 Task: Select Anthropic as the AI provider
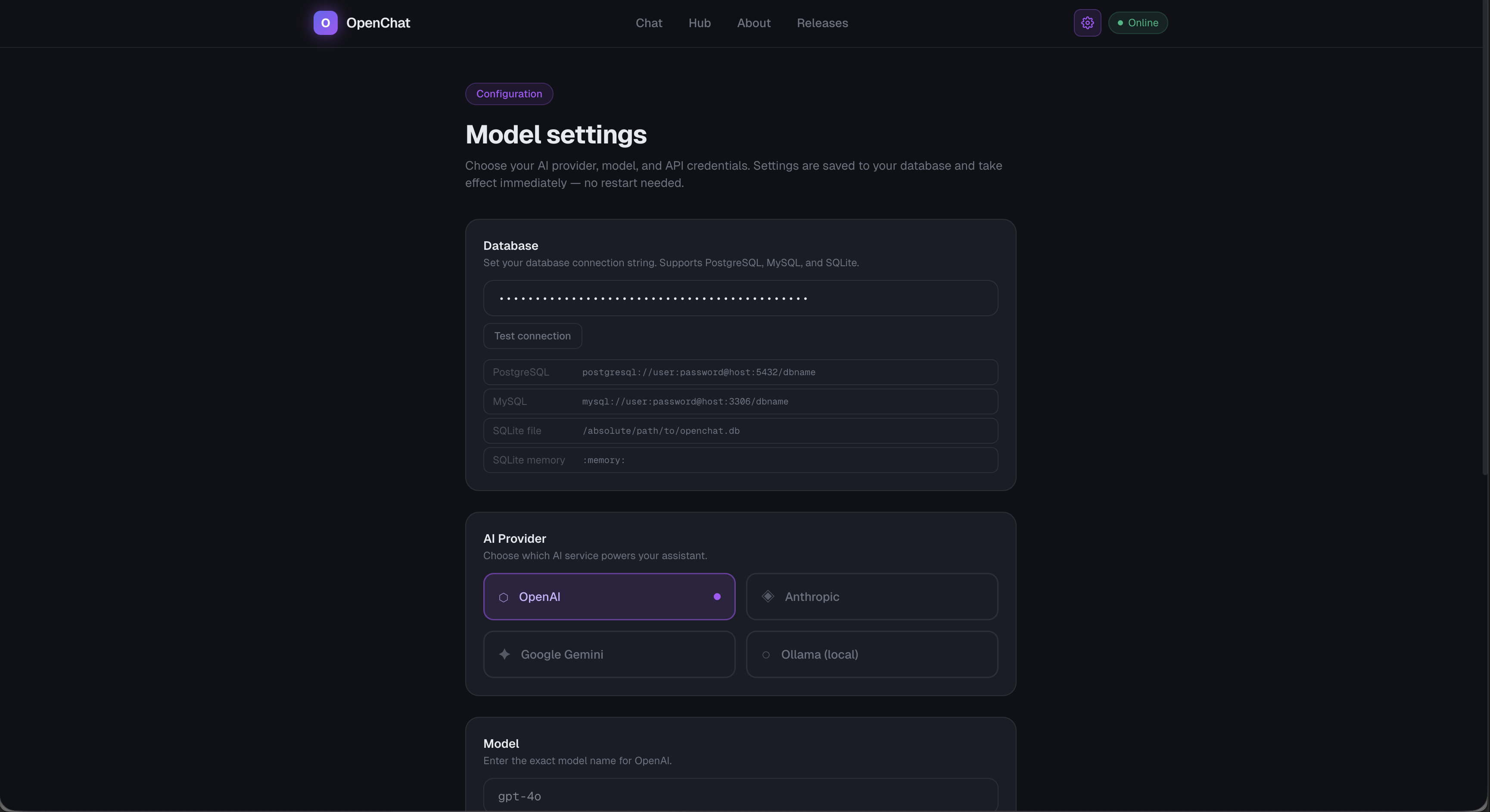pos(872,596)
